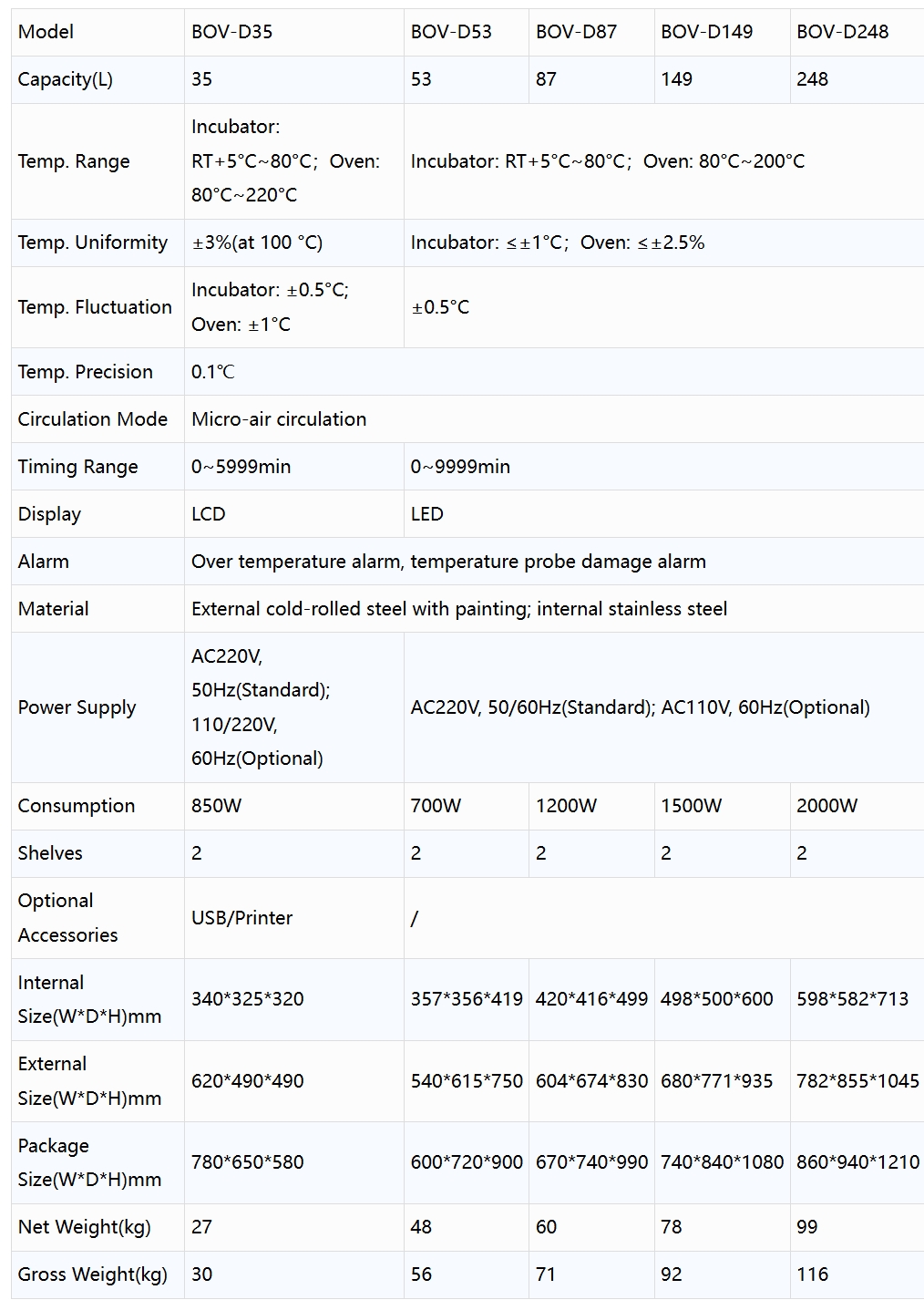Select net weight value 27
Viewport: 924px width, 1300px height.
201,1227
